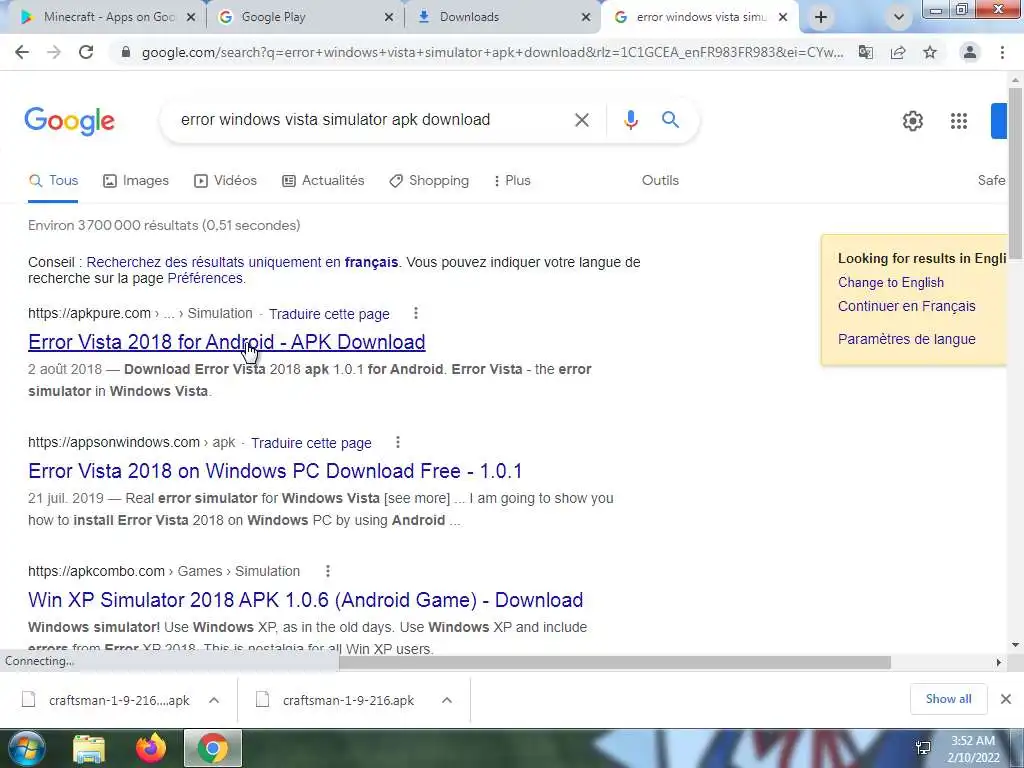
Task: Clear the search box text
Action: click(x=582, y=120)
